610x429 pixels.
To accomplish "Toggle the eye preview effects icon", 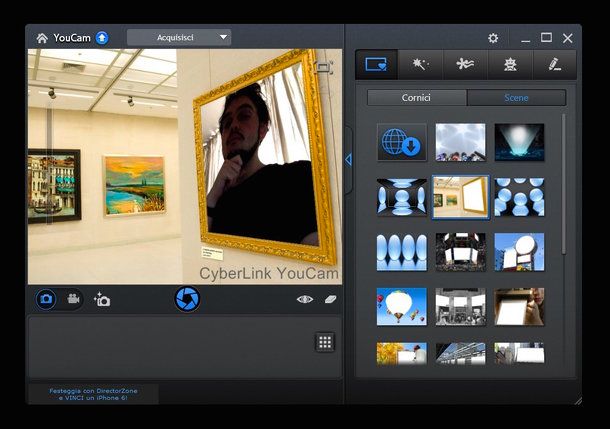I will tap(305, 299).
